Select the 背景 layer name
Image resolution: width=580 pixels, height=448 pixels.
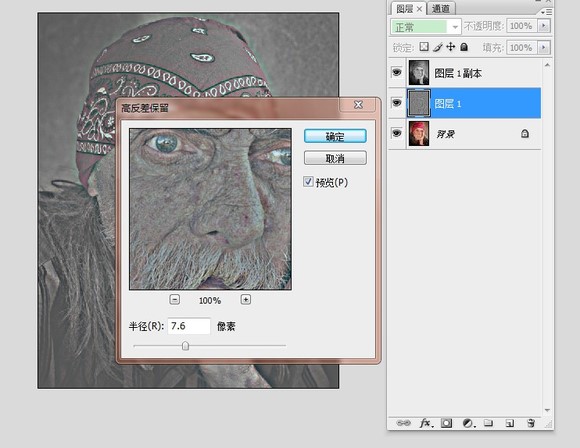tap(445, 134)
